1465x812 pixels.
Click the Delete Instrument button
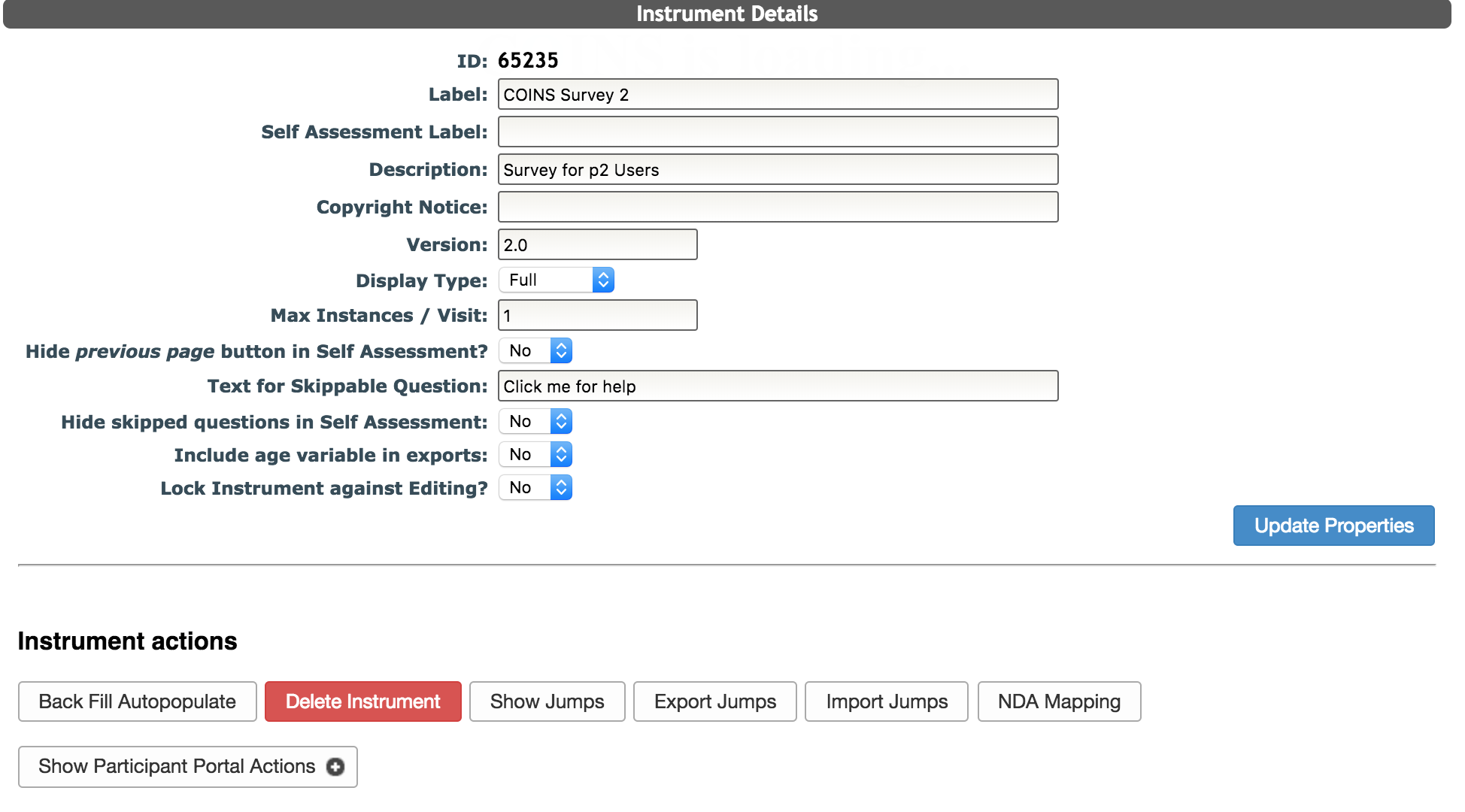pyautogui.click(x=362, y=701)
